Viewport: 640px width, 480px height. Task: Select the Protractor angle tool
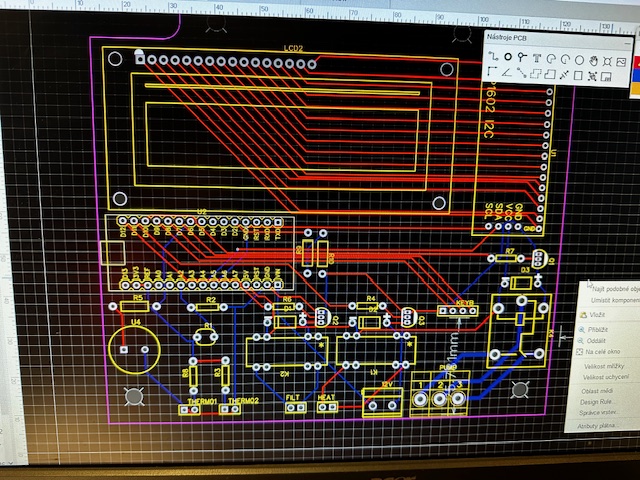point(506,73)
